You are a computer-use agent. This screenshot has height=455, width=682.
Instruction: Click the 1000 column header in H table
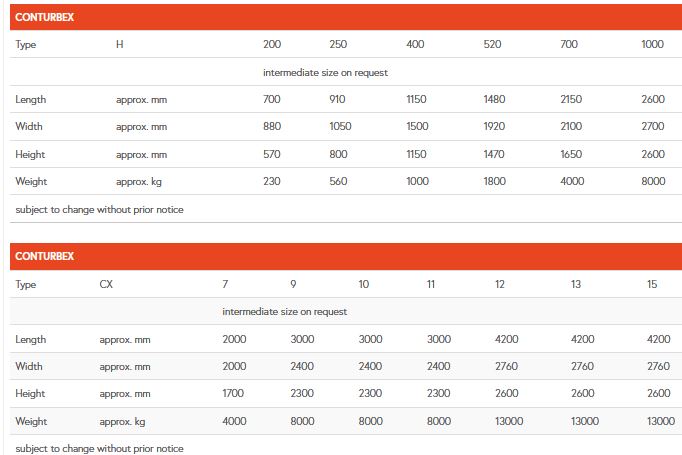coord(653,45)
